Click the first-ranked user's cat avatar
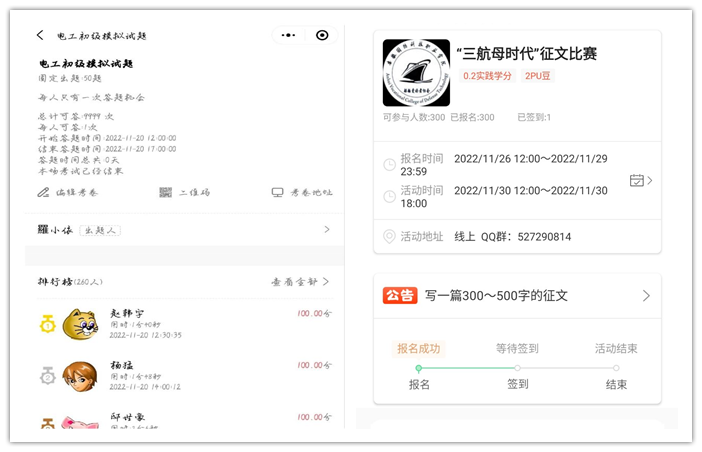This screenshot has height=452, width=702. (80, 324)
